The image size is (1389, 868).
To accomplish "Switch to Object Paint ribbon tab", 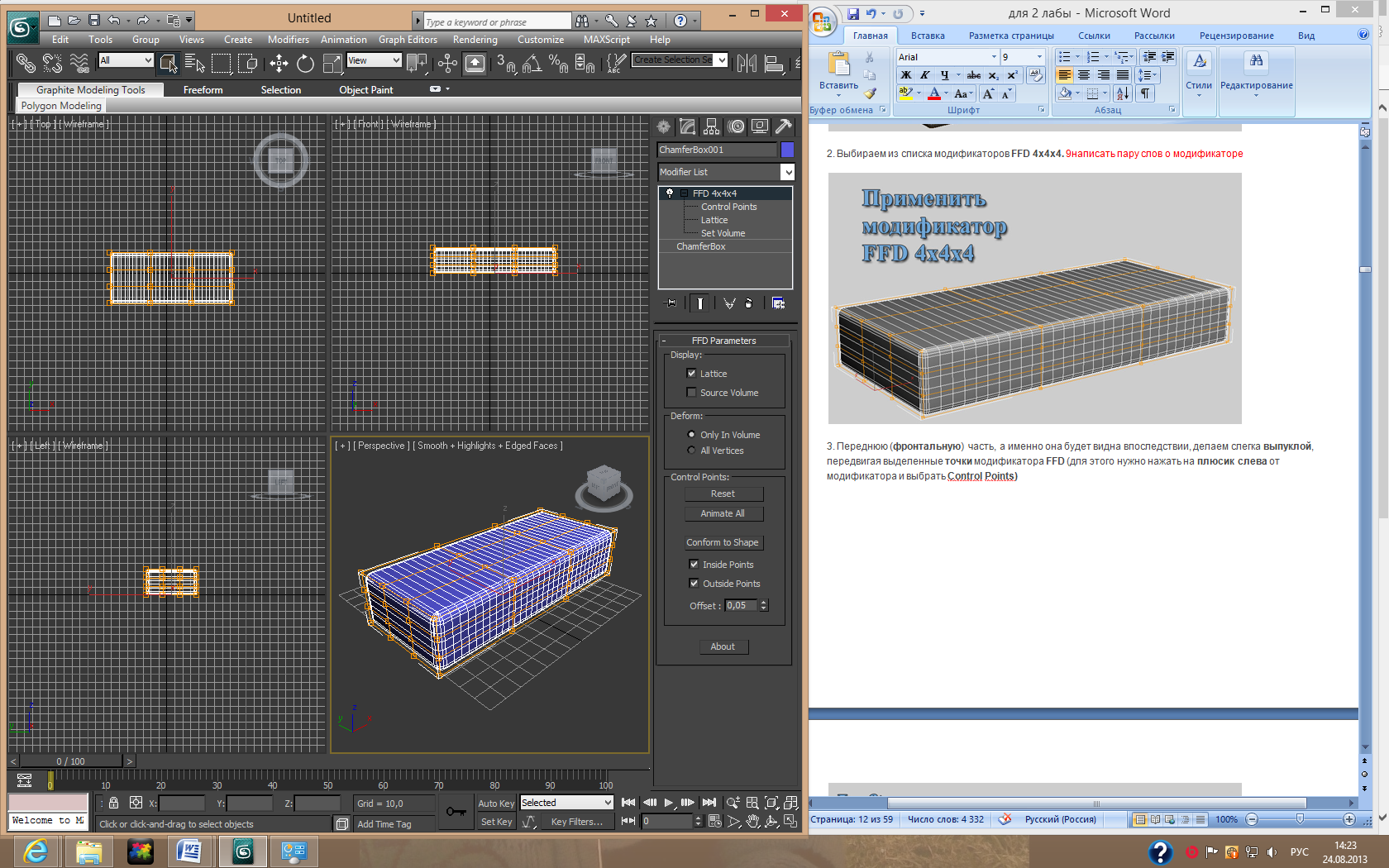I will (x=366, y=90).
